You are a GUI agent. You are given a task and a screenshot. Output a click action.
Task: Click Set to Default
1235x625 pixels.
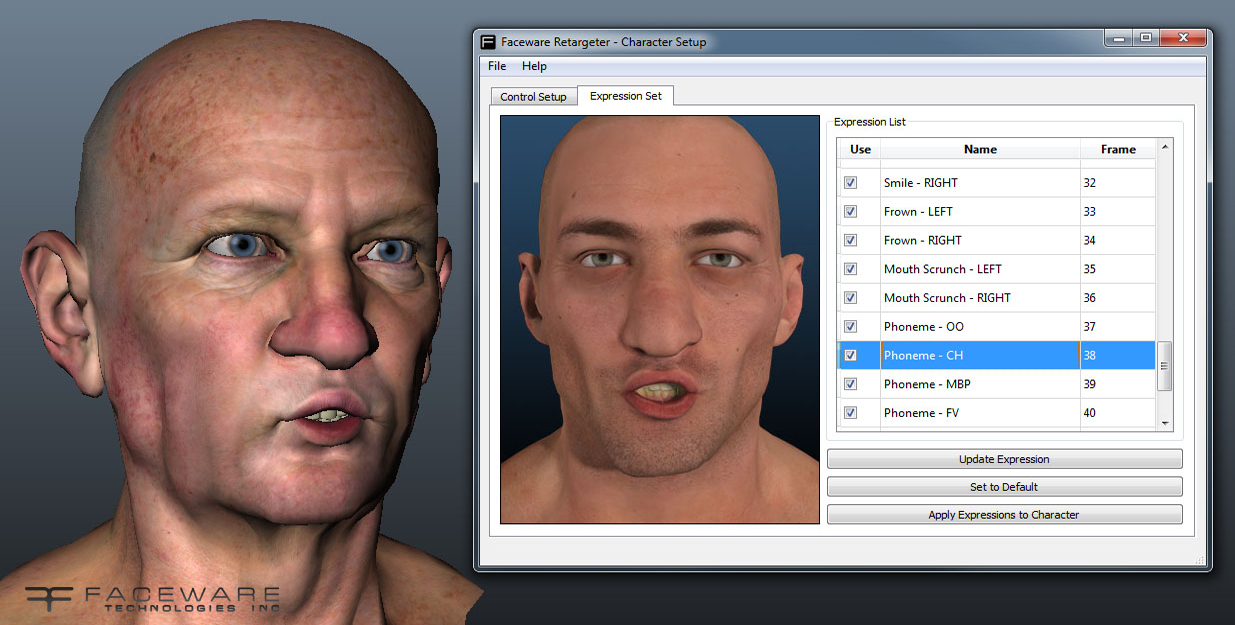pos(1004,487)
